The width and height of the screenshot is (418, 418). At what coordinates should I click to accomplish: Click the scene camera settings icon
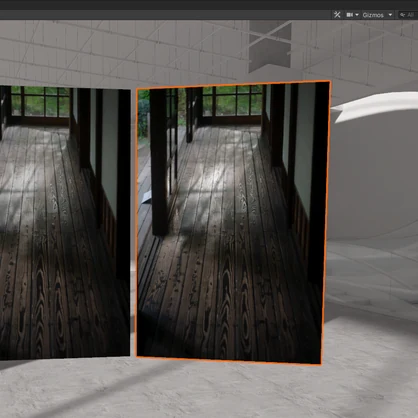pos(350,15)
